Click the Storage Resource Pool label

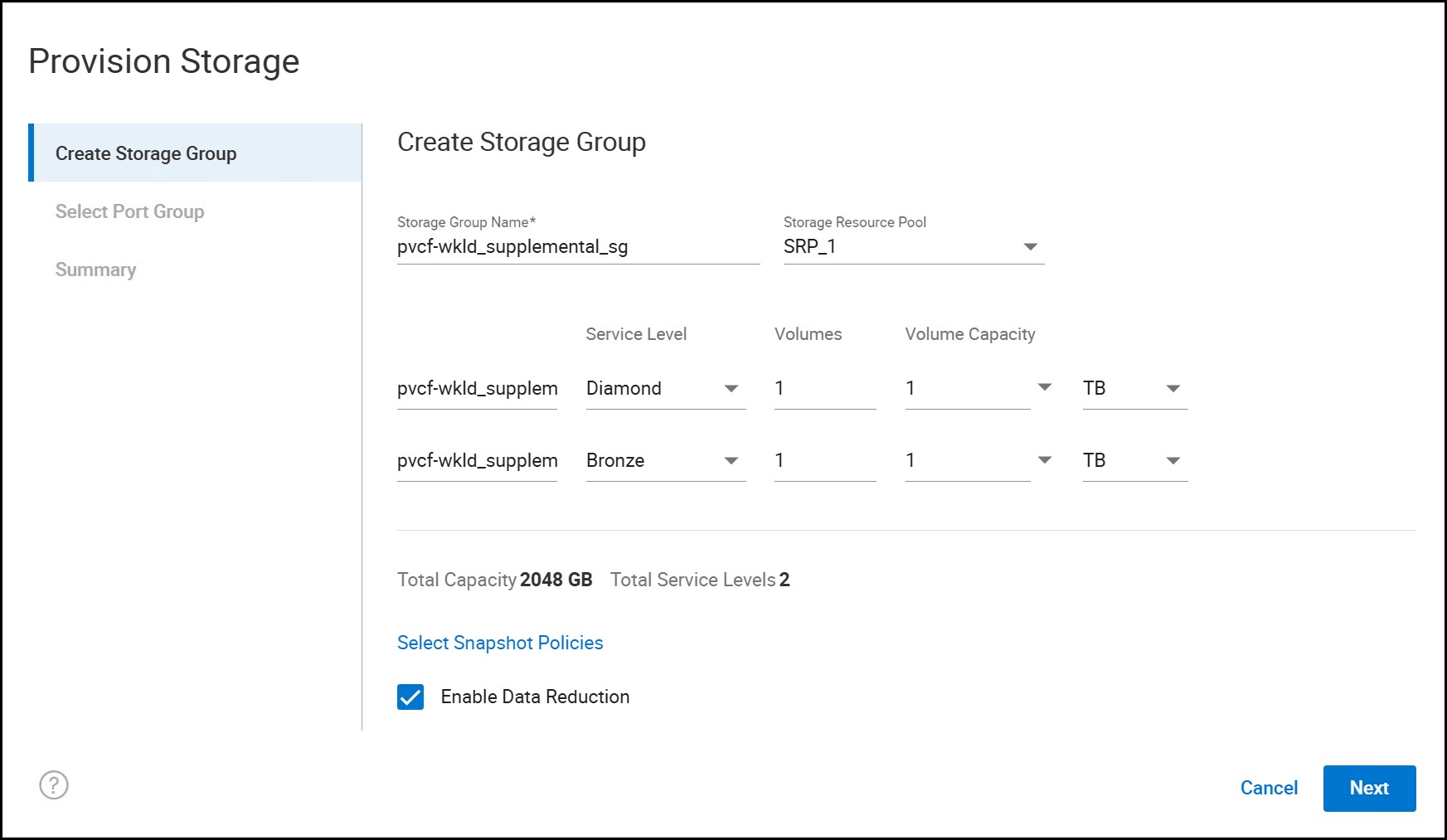pyautogui.click(x=855, y=222)
